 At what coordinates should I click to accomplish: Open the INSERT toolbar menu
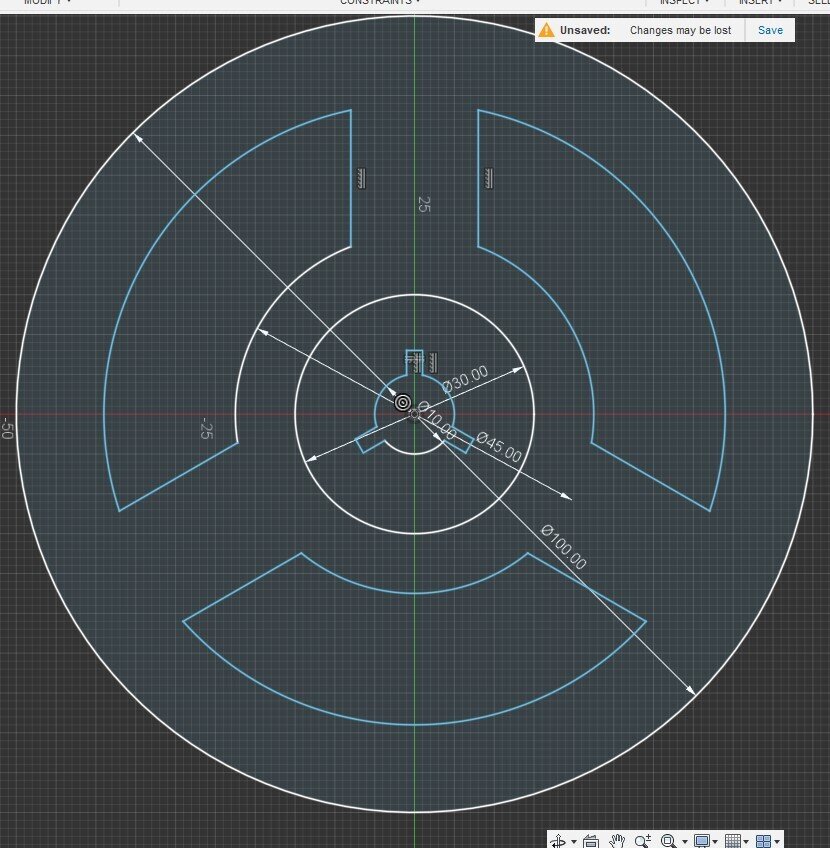(760, 2)
